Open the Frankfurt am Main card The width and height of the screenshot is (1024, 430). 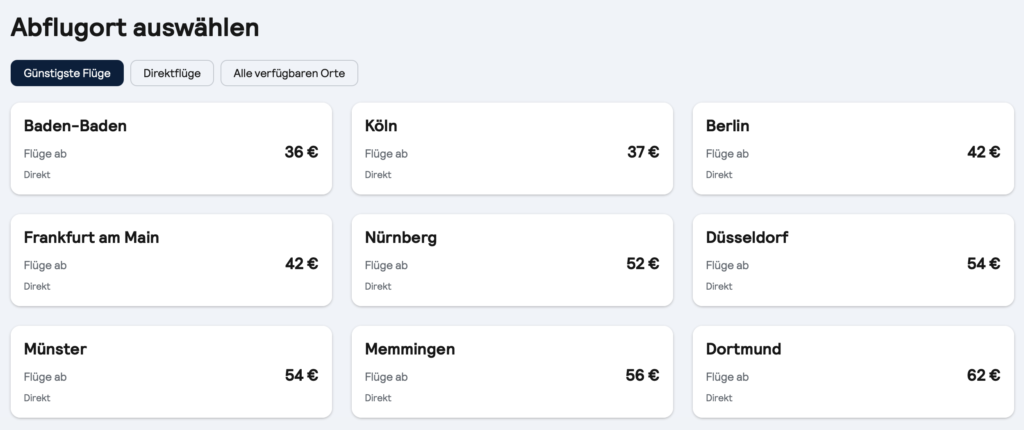170,260
